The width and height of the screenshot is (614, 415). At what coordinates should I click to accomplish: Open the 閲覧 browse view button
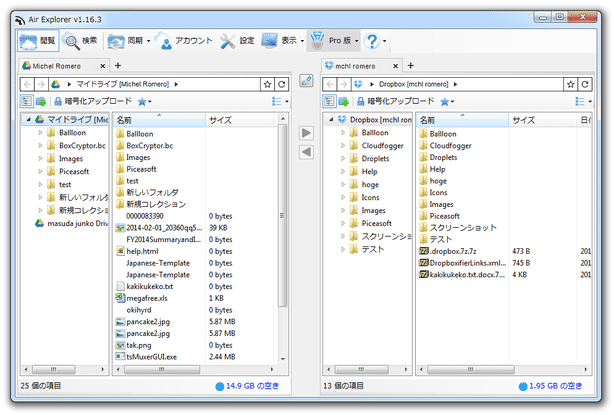(38, 41)
